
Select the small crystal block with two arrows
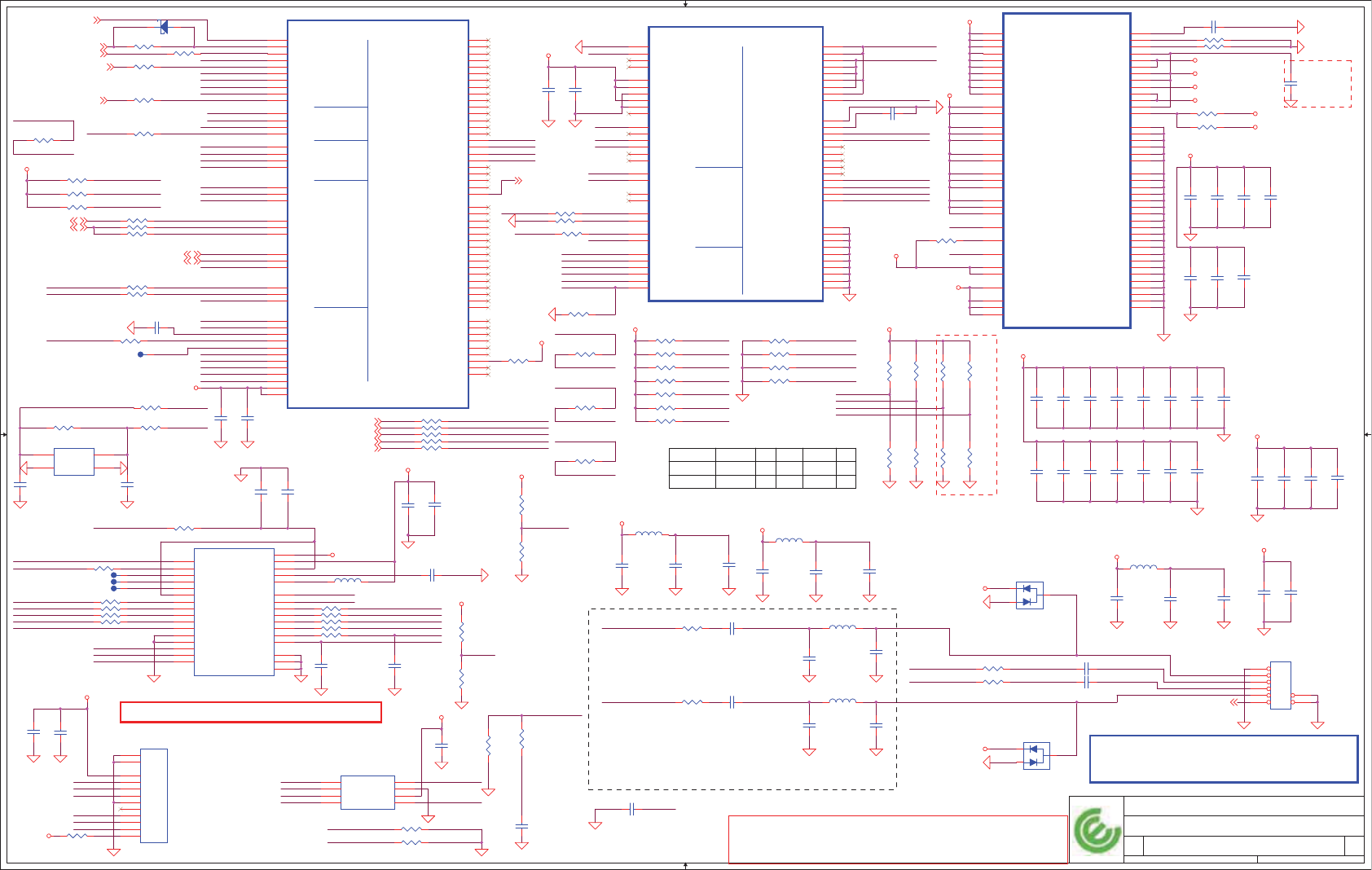(74, 462)
